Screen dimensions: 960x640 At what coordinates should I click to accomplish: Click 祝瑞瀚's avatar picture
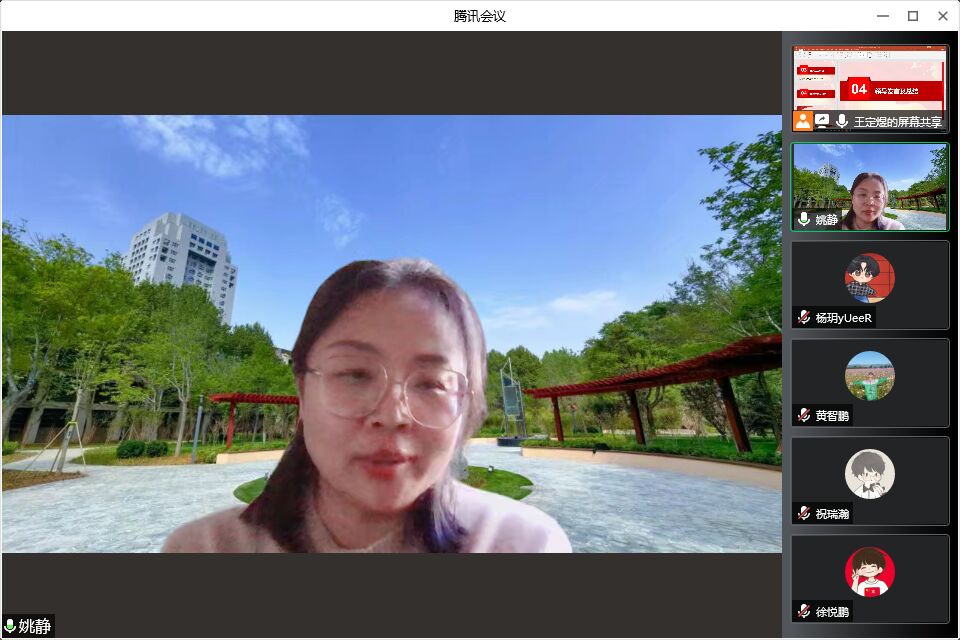pos(870,474)
